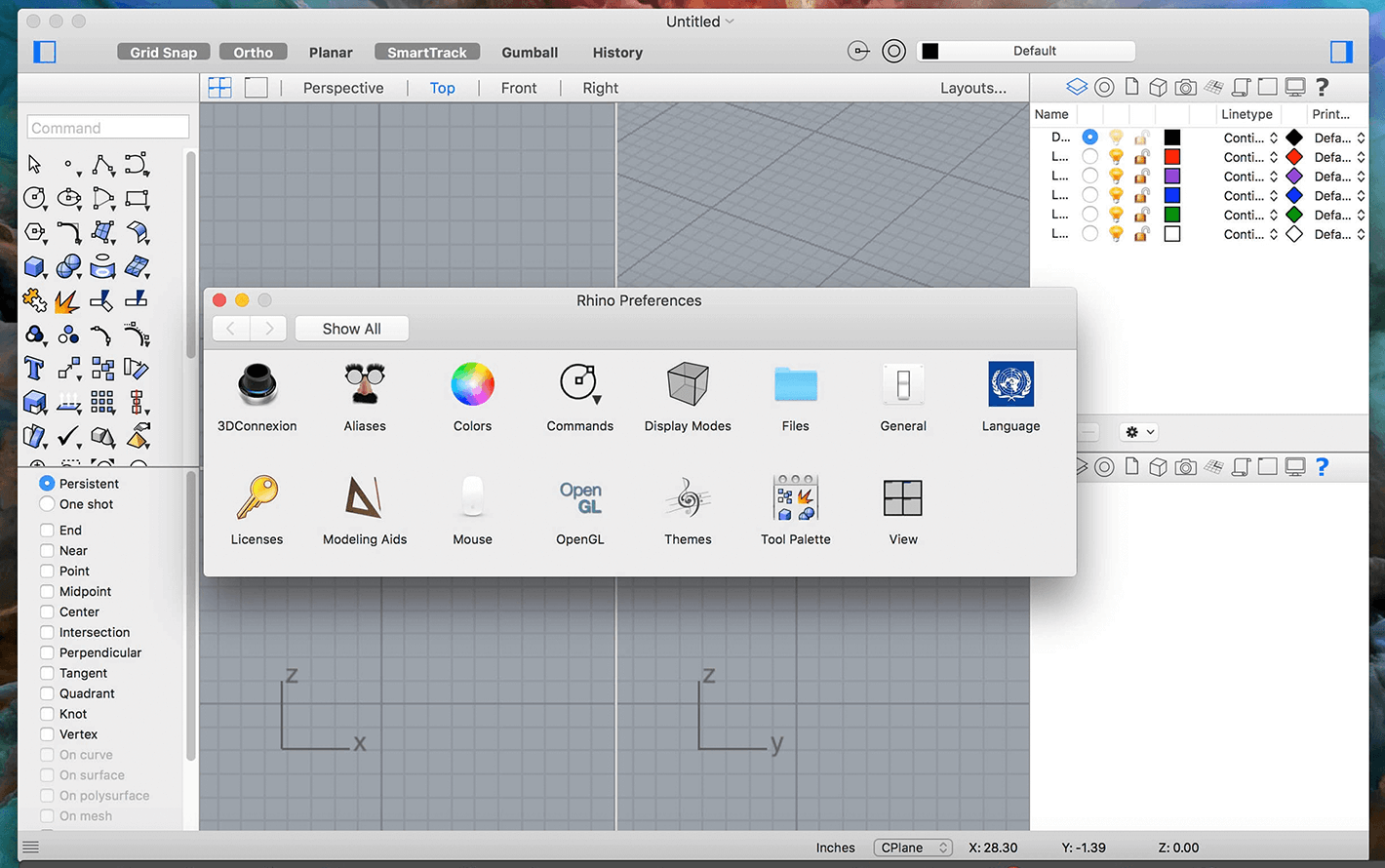Select the Rectangular Array tool
The image size is (1385, 868).
click(103, 401)
